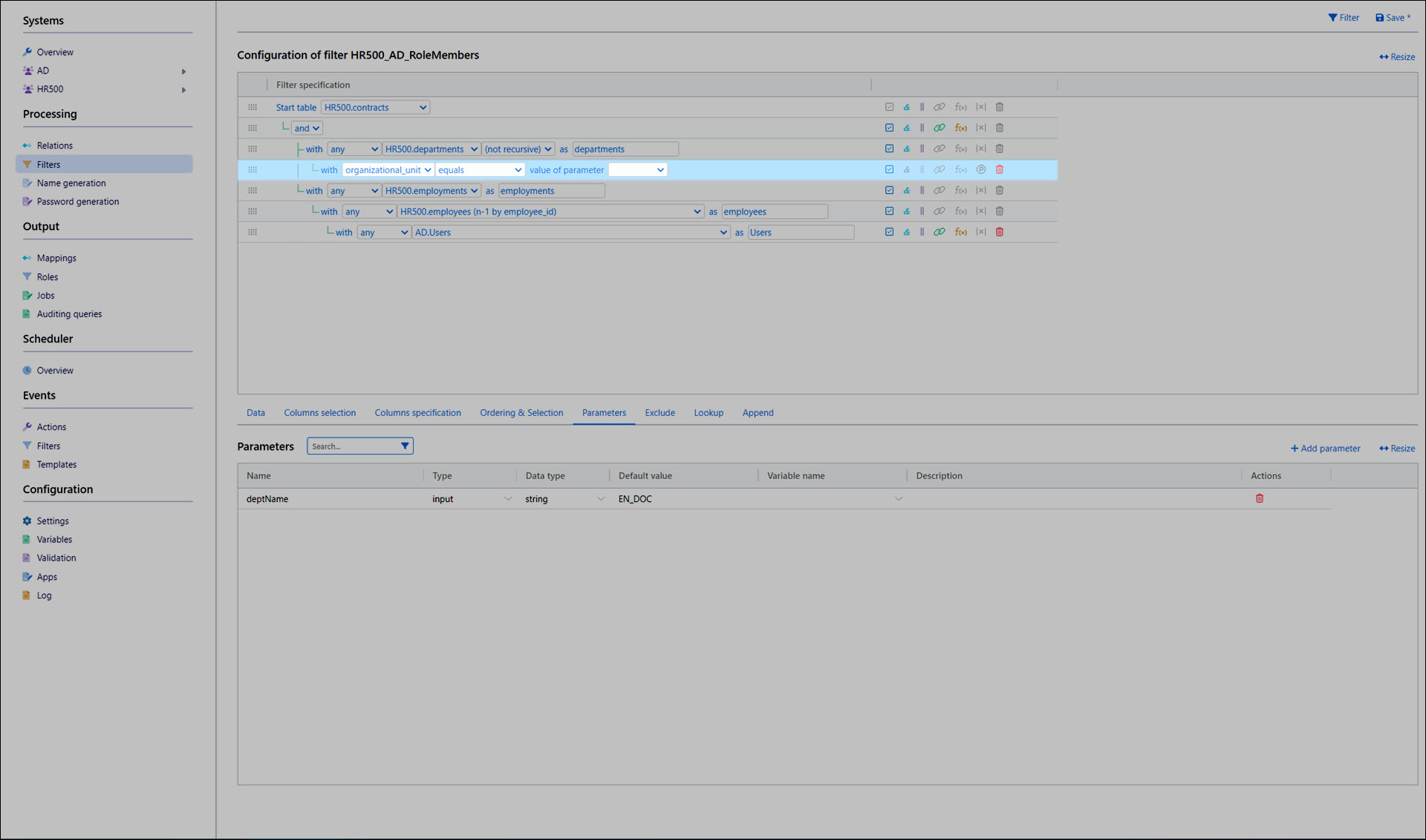Delete the organizational_unit condition row
Screen dimensions: 1426x840
pyautogui.click(x=1000, y=170)
